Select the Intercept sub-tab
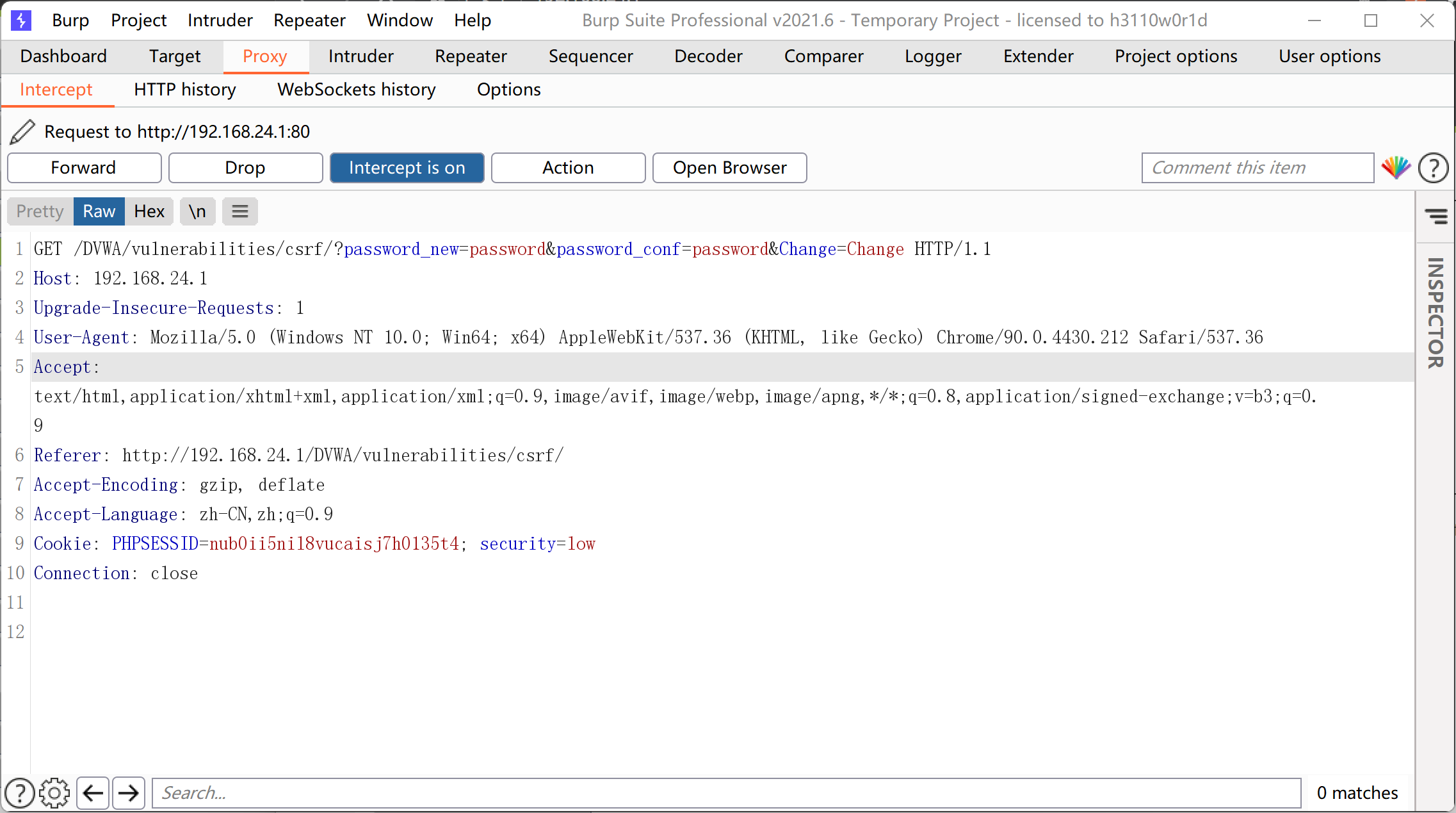The image size is (1456, 813). pyautogui.click(x=56, y=90)
